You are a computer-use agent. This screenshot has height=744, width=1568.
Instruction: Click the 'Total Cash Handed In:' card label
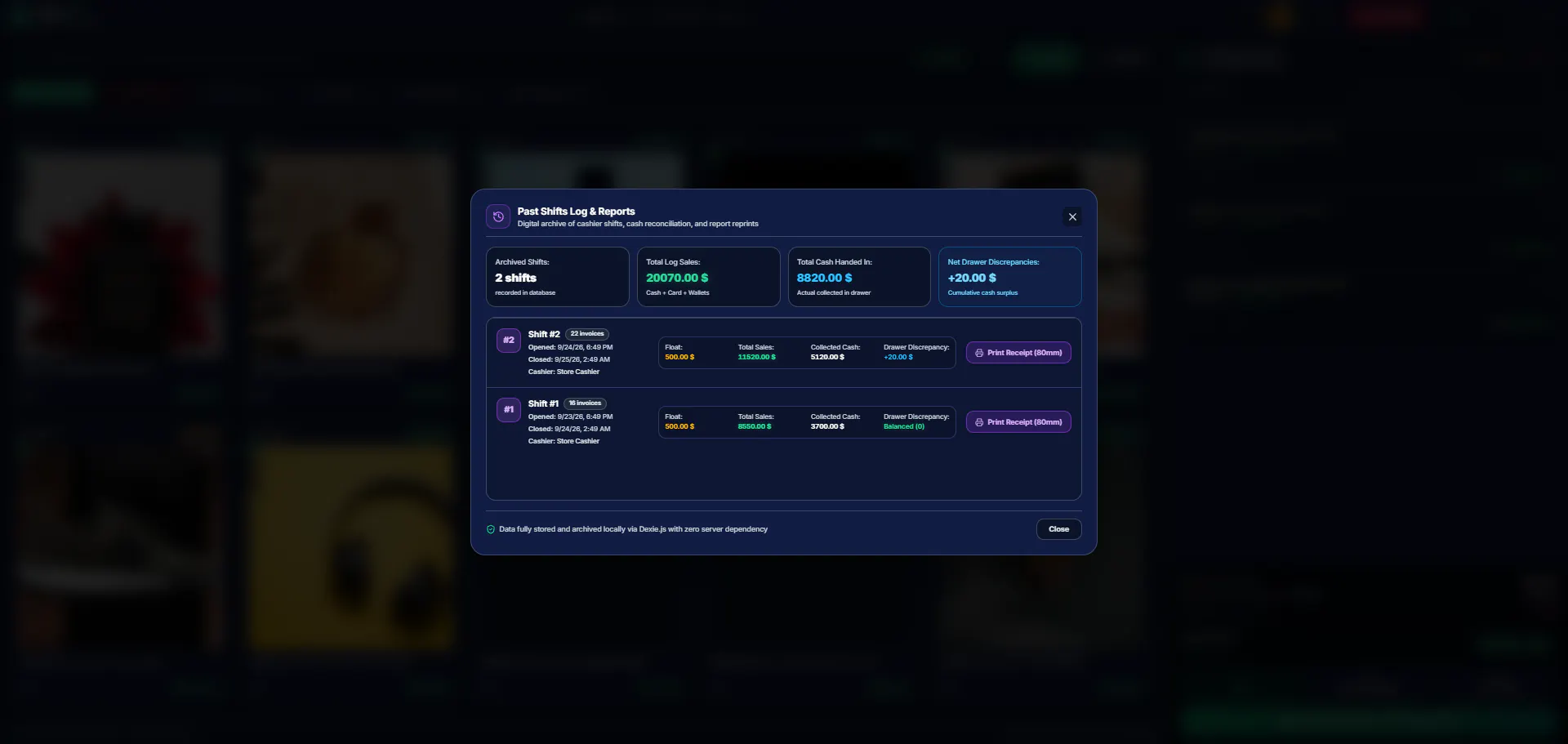pos(835,262)
